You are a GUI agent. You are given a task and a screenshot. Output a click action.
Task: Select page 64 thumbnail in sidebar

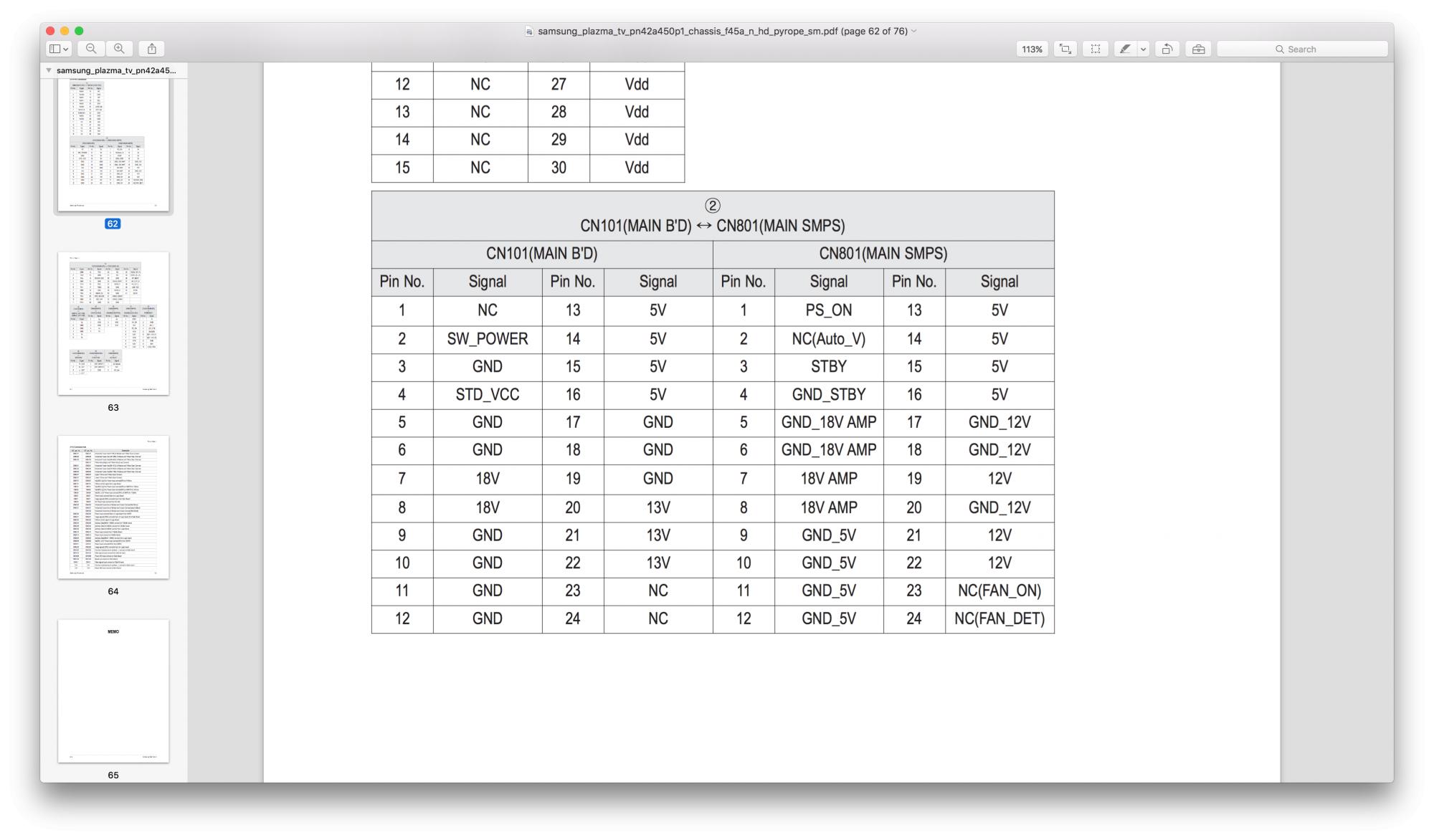click(x=113, y=507)
